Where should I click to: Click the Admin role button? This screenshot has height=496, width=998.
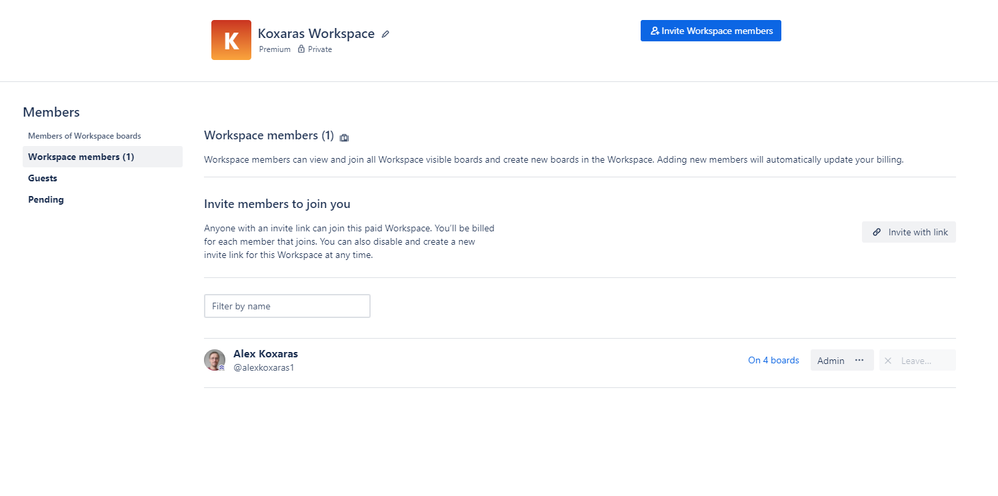pos(841,360)
